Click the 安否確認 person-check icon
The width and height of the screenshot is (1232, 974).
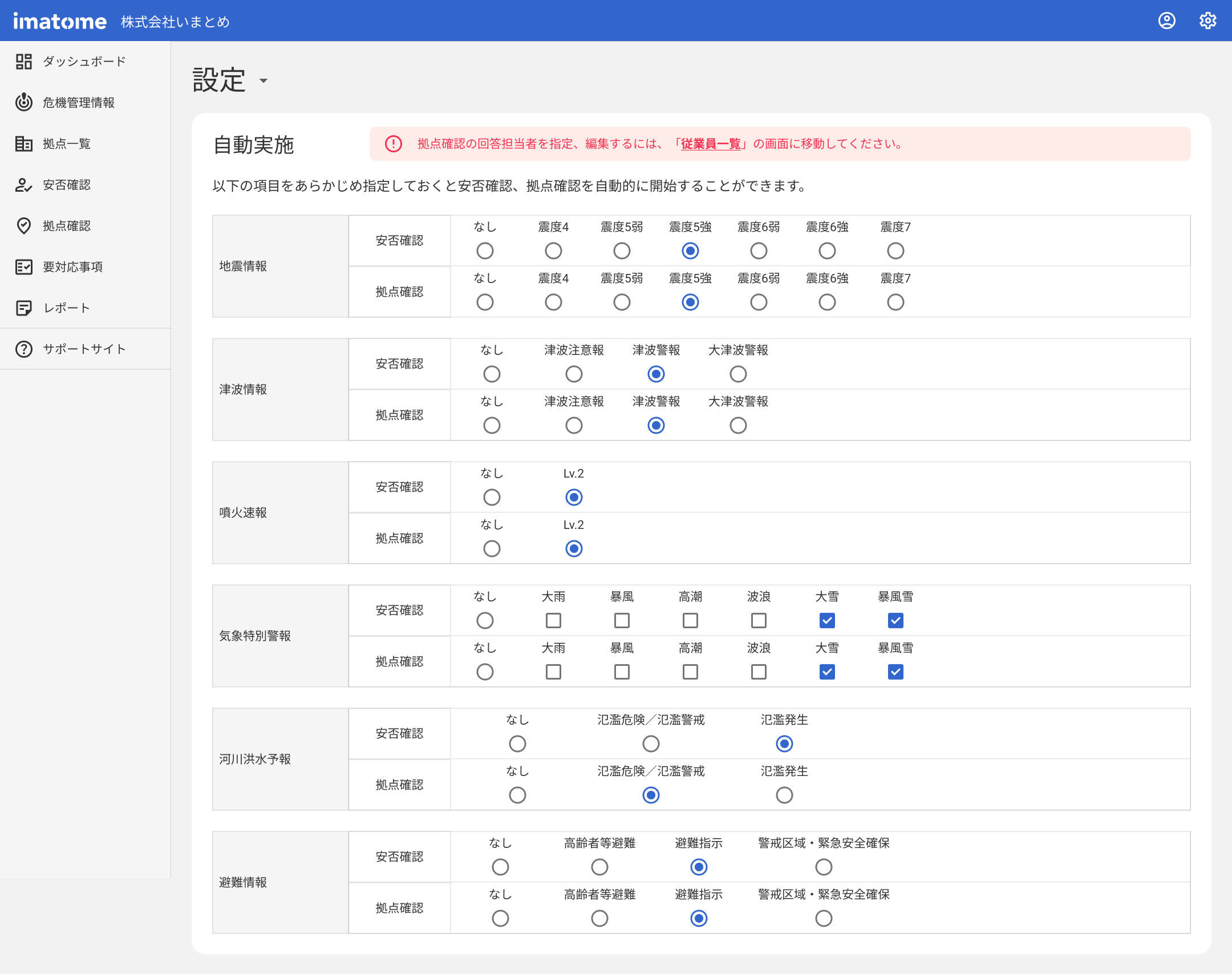pos(23,184)
